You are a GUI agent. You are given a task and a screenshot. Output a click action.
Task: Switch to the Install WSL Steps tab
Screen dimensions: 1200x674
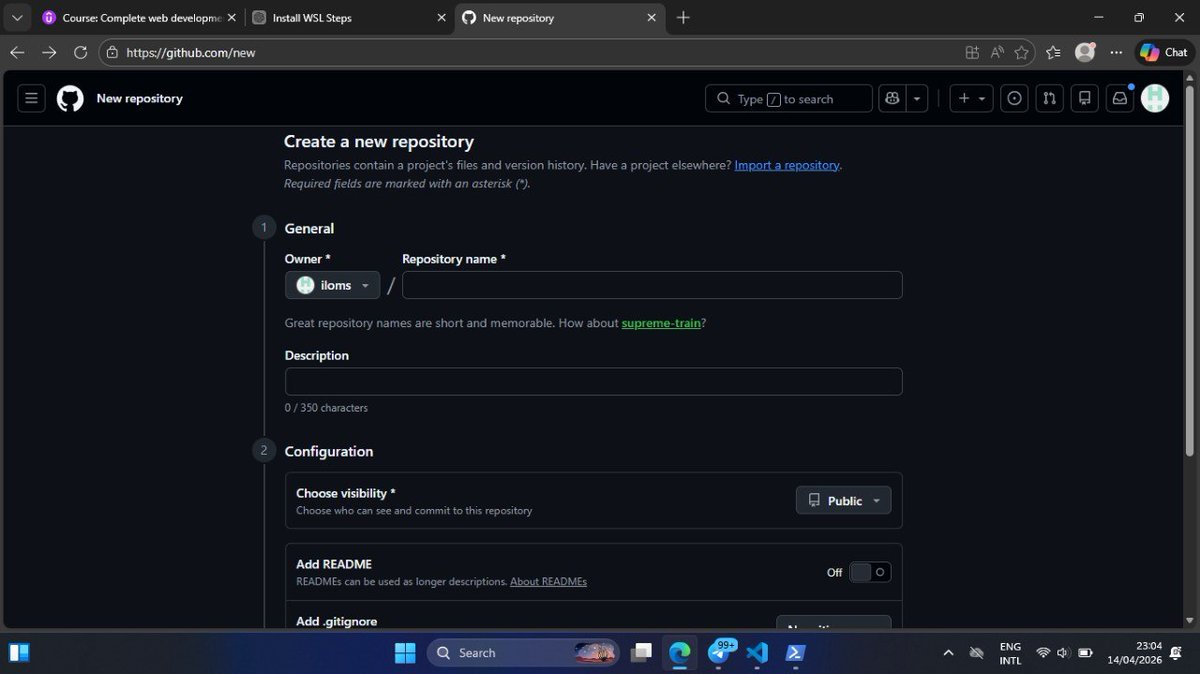(330, 17)
